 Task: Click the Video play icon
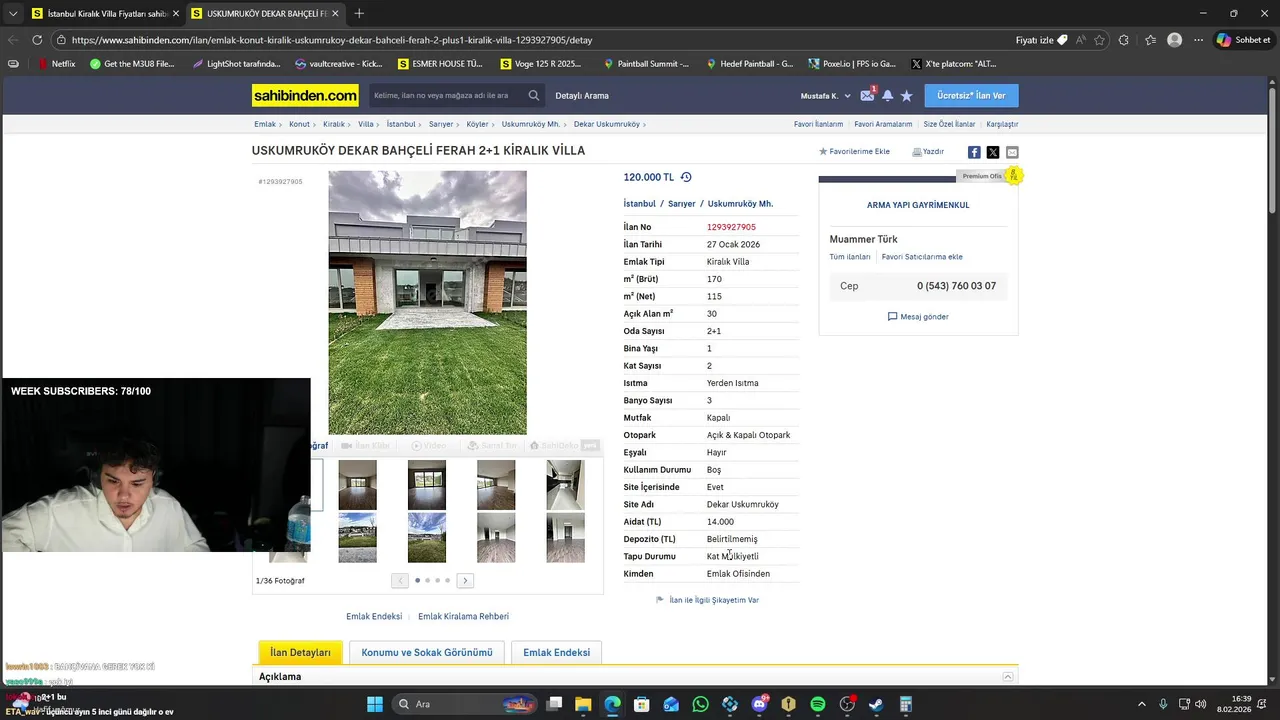(417, 446)
